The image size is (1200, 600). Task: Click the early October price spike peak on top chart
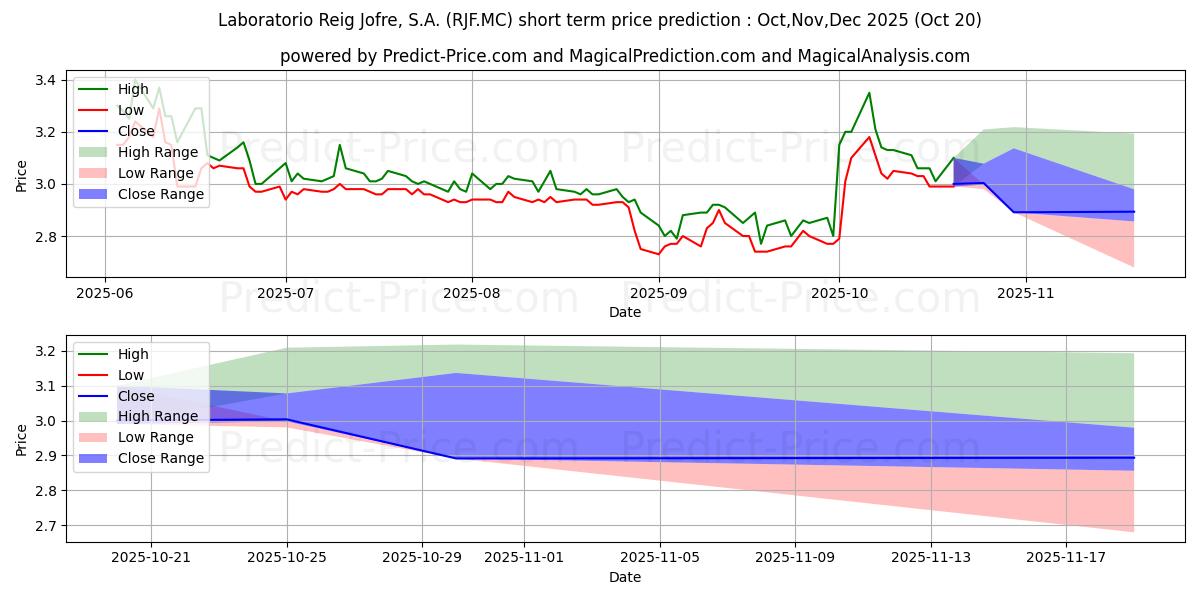pos(868,93)
